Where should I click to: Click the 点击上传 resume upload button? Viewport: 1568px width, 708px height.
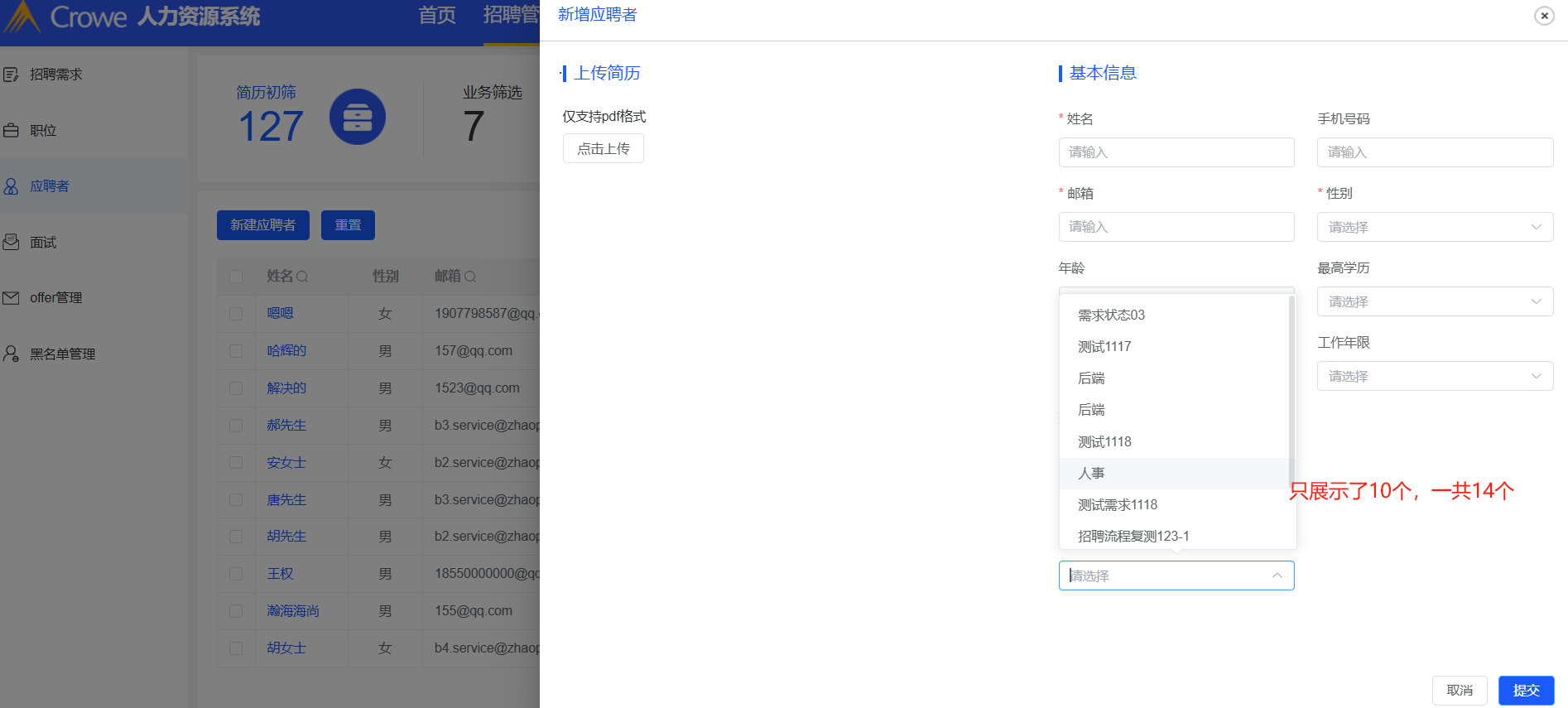click(x=604, y=149)
